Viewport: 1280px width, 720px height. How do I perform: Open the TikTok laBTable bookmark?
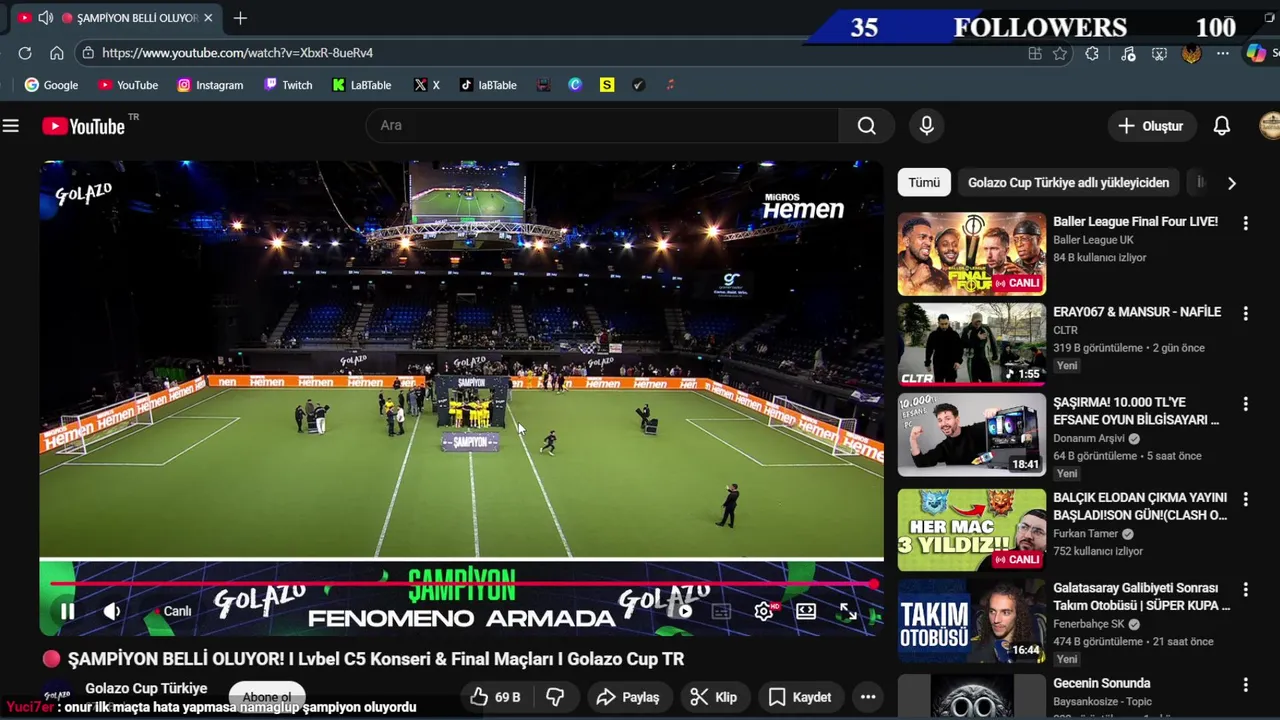[x=488, y=85]
